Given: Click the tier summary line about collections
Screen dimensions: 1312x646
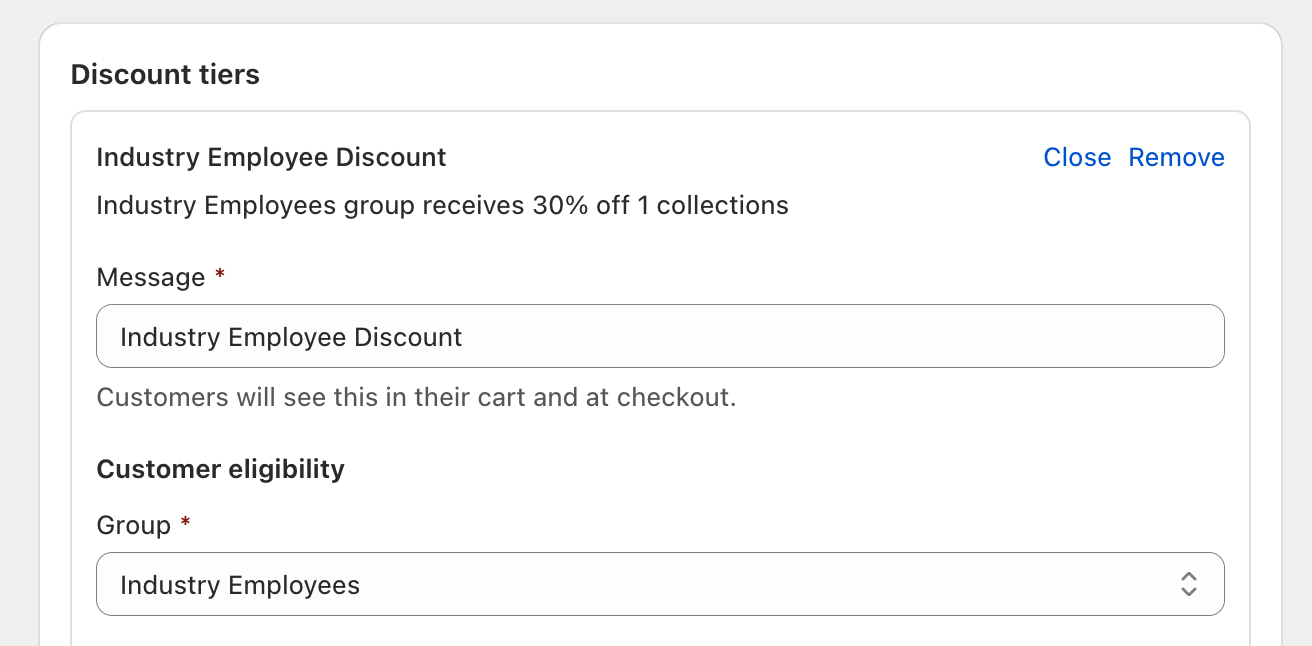Looking at the screenshot, I should pyautogui.click(x=442, y=206).
